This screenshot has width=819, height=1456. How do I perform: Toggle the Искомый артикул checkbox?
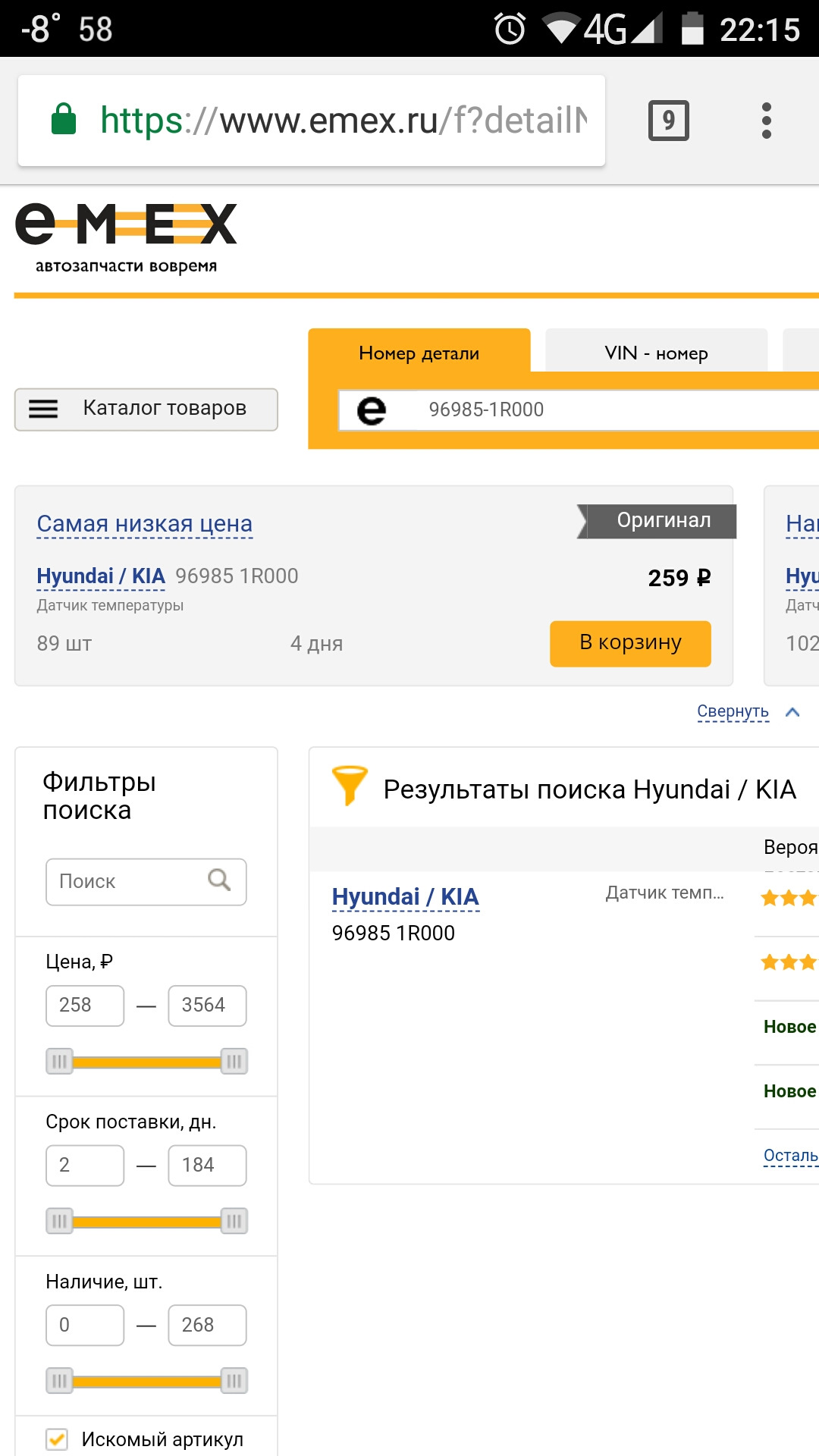click(x=57, y=1439)
